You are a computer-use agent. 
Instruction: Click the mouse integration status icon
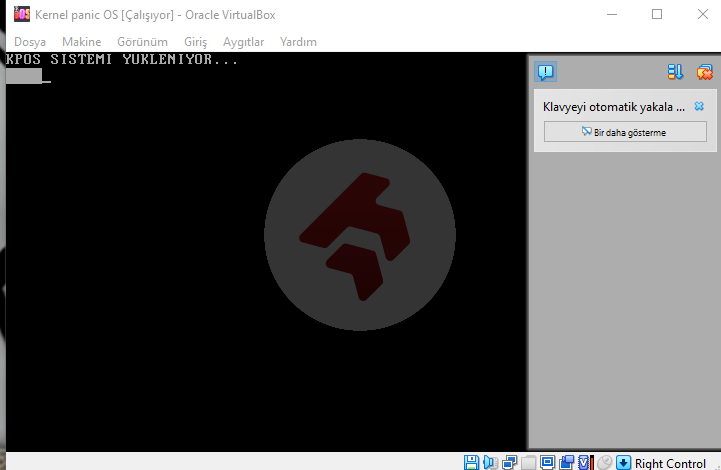tap(604, 462)
